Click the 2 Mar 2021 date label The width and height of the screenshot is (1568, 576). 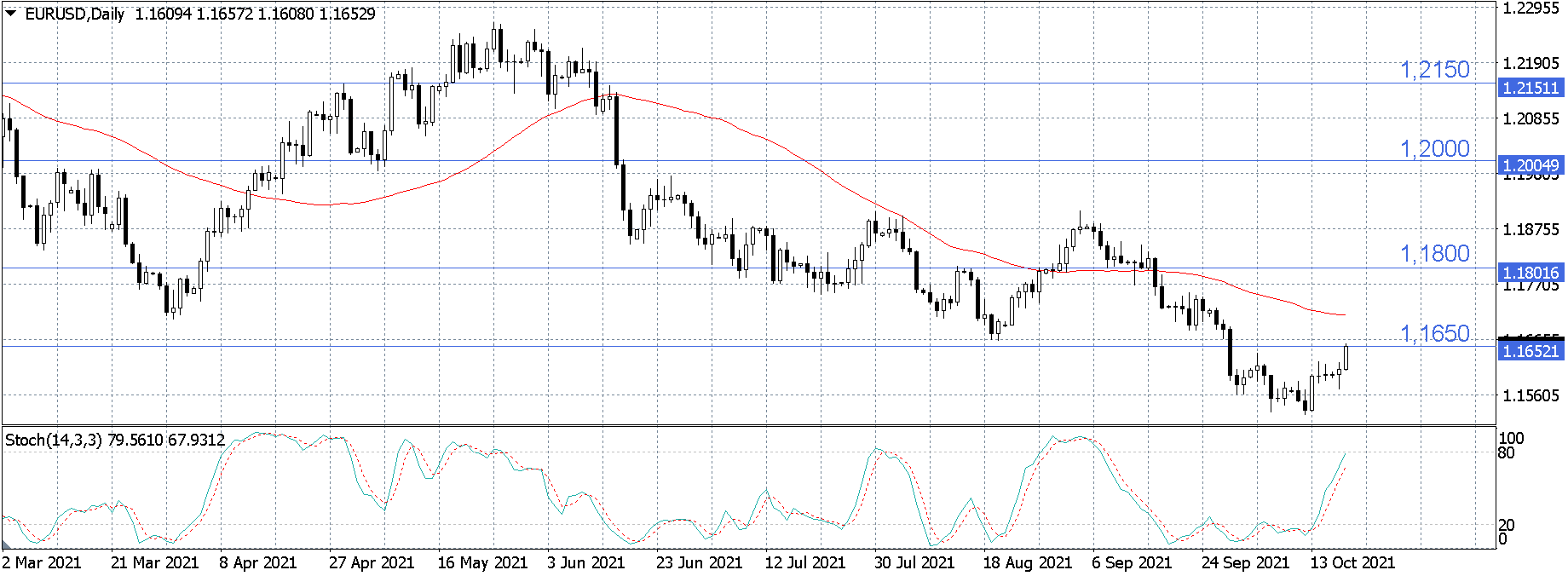pos(42,562)
